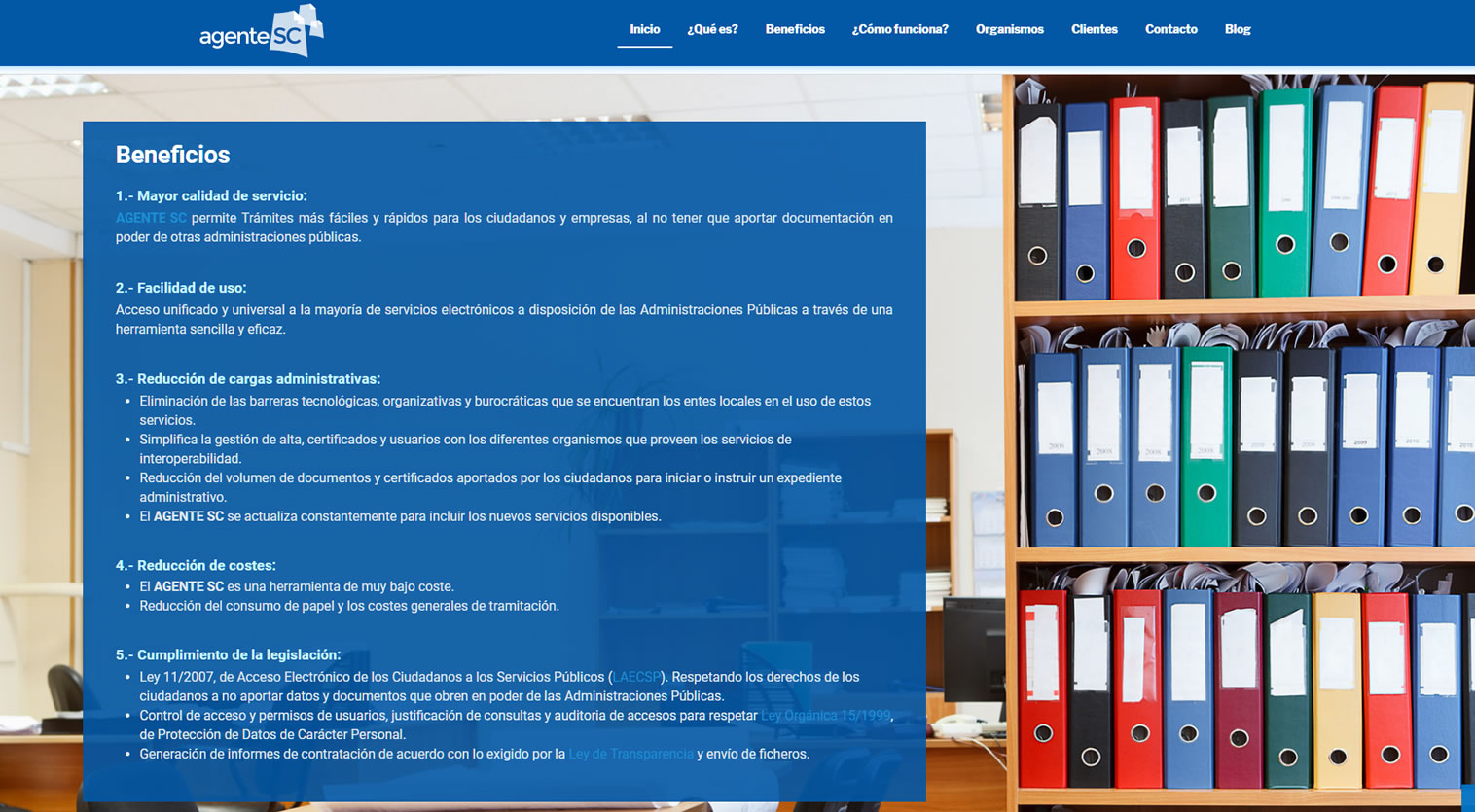
Task: Click the agenteSC logo
Action: click(x=261, y=31)
